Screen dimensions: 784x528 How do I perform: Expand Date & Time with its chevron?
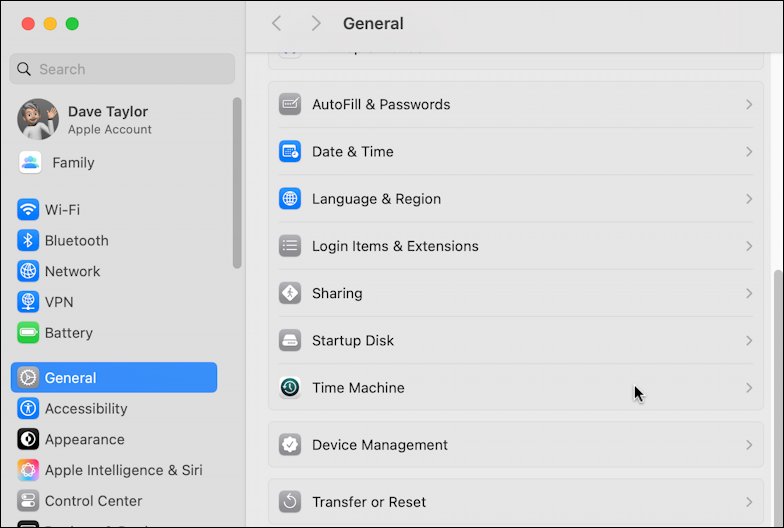coord(749,152)
